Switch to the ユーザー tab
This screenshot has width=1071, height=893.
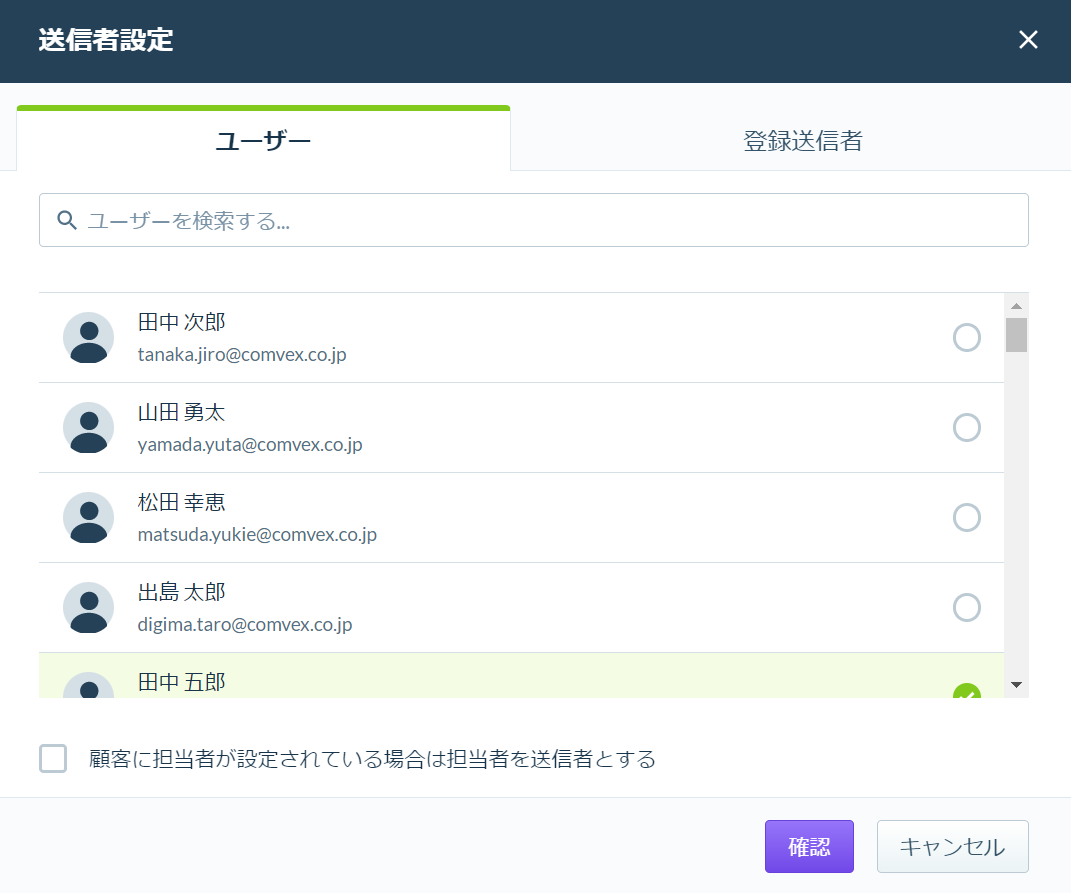(x=263, y=141)
